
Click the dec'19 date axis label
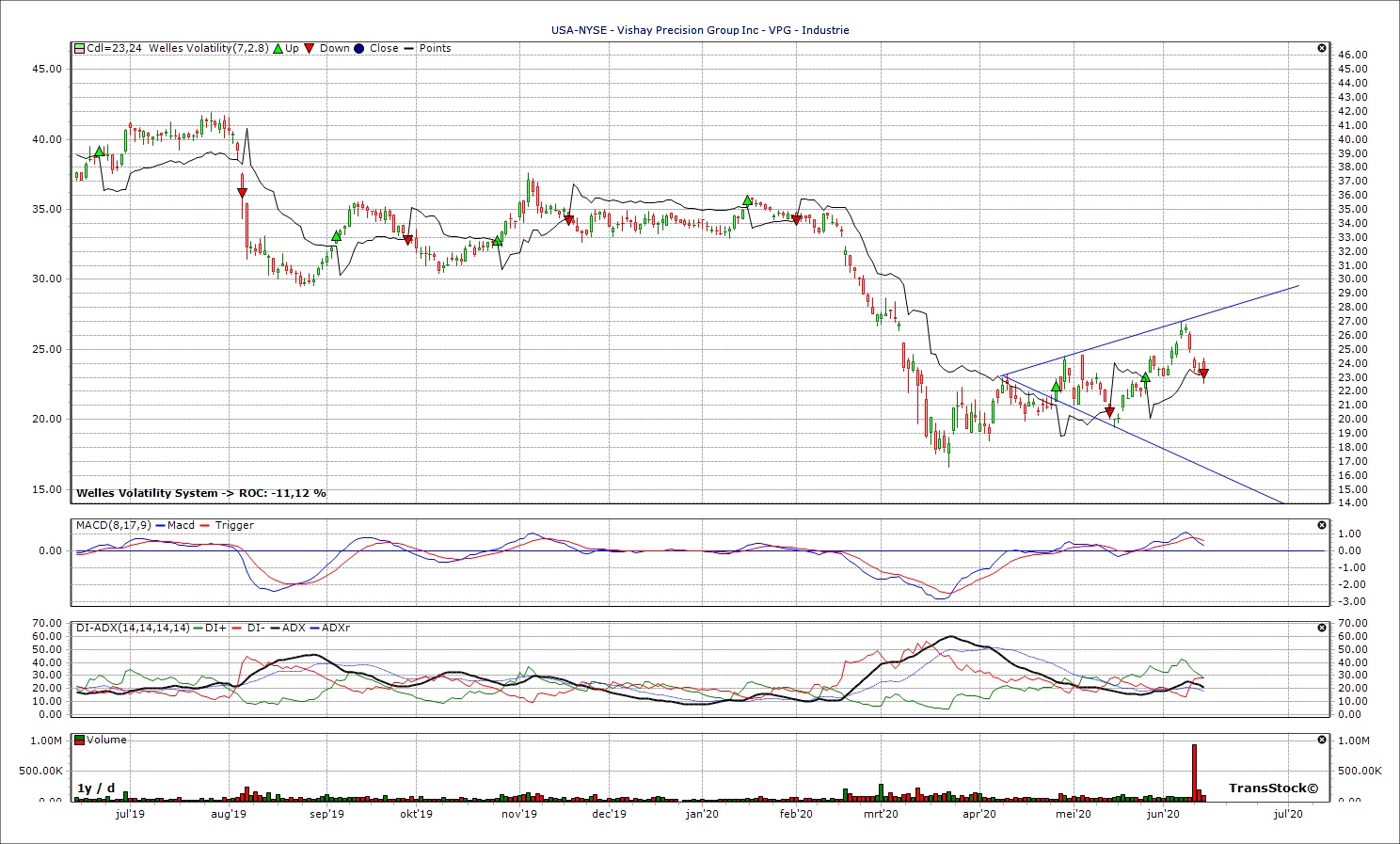click(610, 814)
